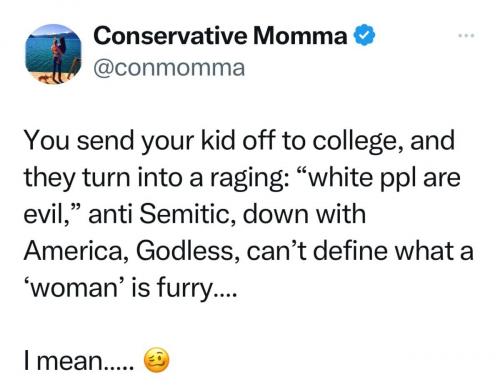
Task: Click the word "Conservative" in display name
Action: [171, 36]
